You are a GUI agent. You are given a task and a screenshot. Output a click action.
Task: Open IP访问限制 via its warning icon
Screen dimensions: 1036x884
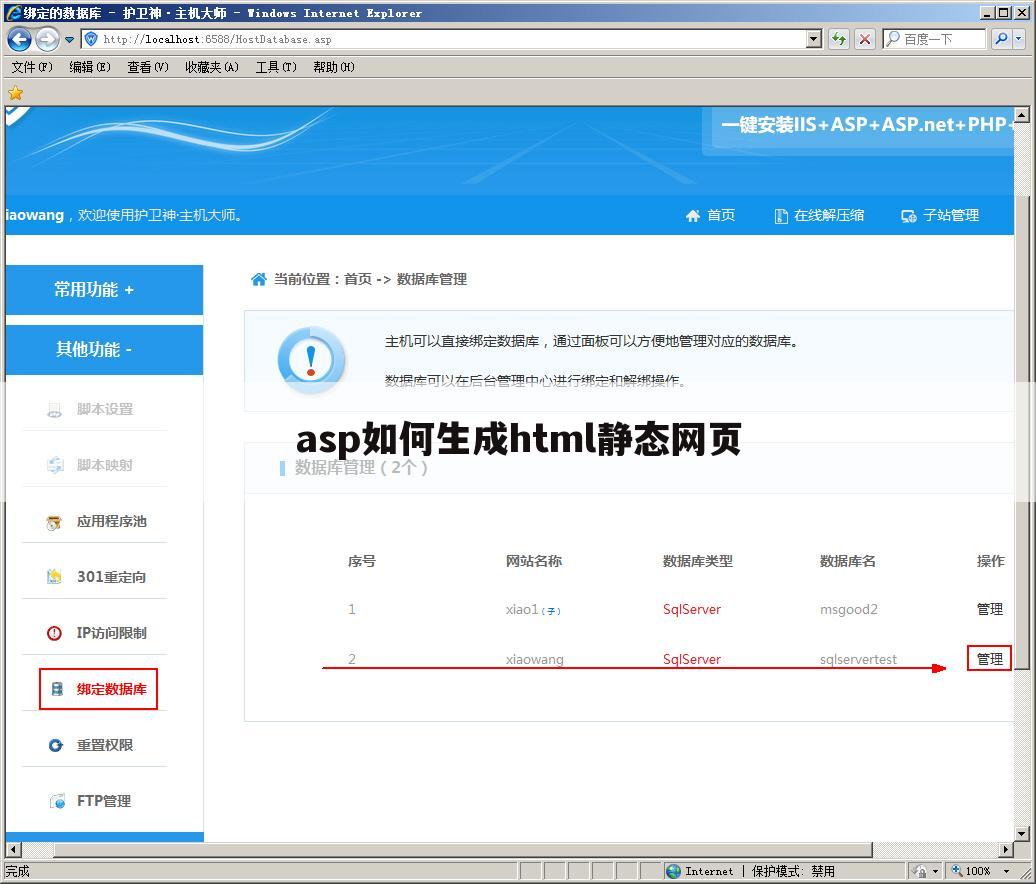coord(55,633)
